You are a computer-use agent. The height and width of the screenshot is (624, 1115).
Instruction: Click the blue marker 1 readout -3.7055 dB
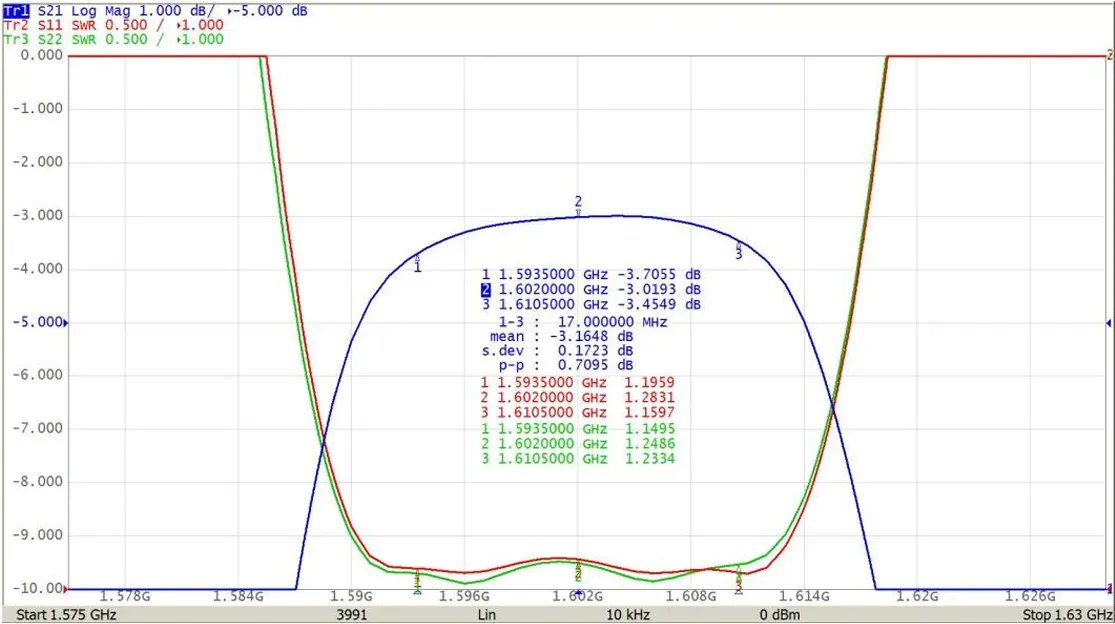658,274
